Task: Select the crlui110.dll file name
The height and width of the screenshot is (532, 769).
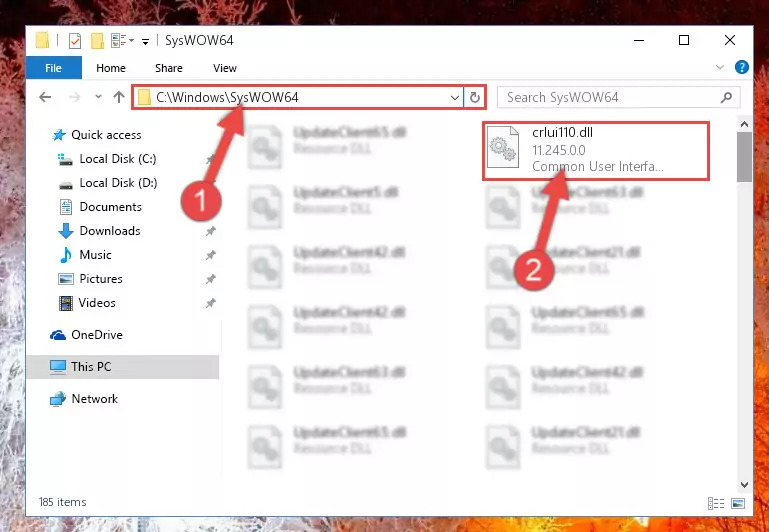Action: [x=562, y=132]
